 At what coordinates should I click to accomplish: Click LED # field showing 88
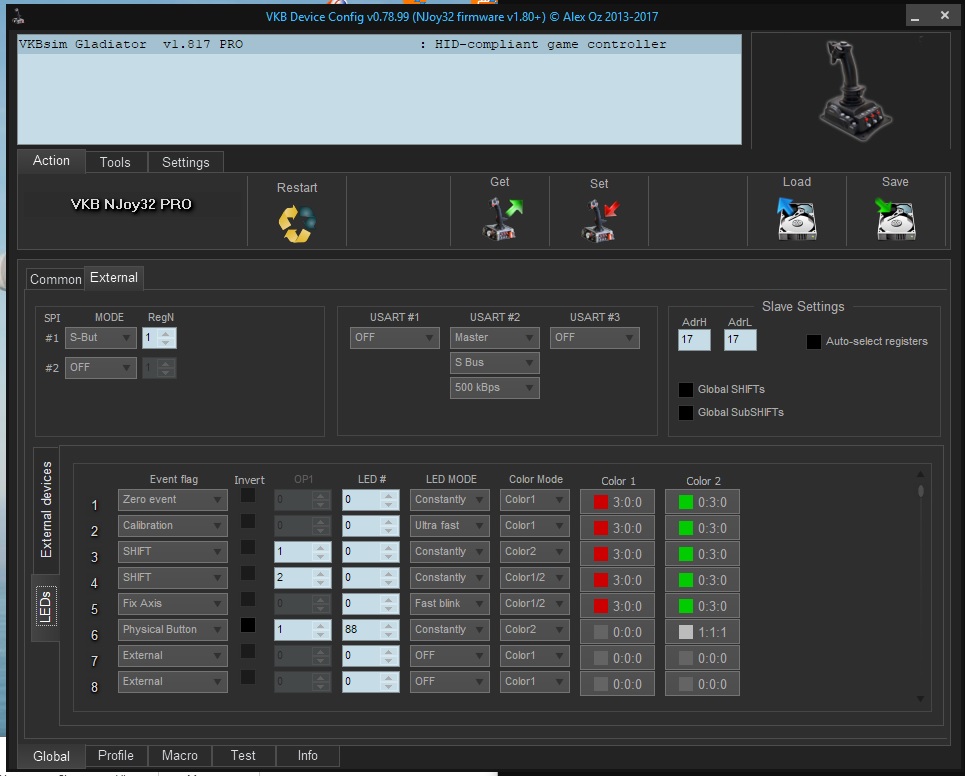tap(370, 630)
